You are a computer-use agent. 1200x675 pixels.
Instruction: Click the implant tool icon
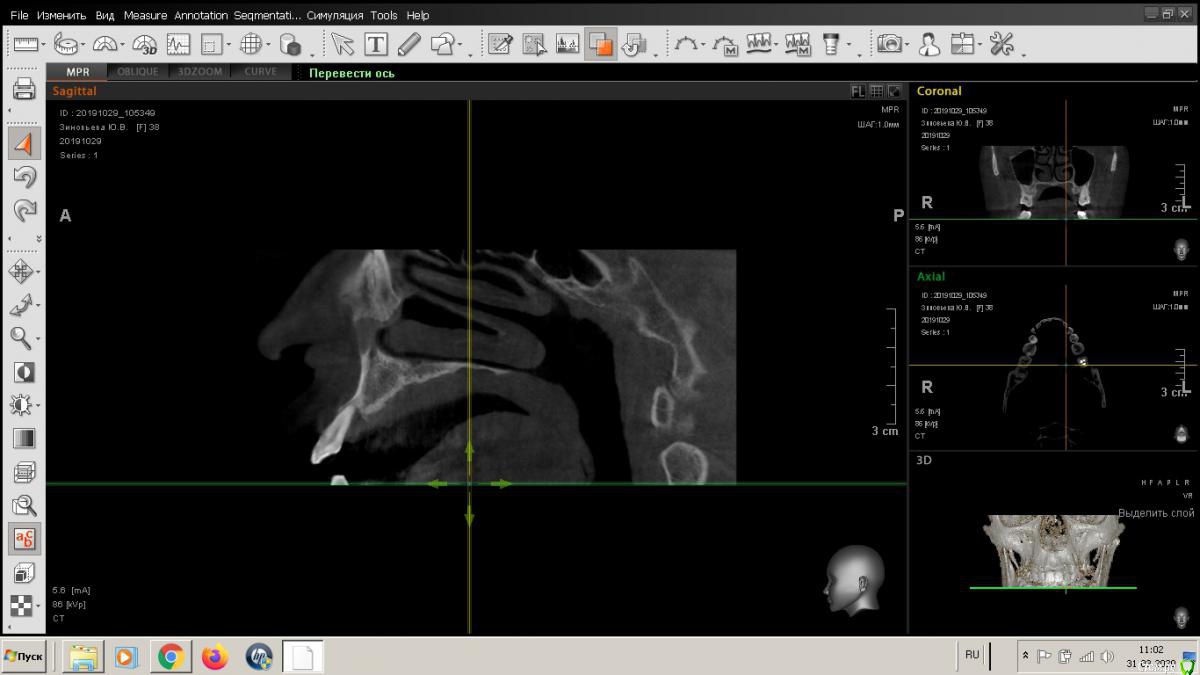[x=830, y=44]
